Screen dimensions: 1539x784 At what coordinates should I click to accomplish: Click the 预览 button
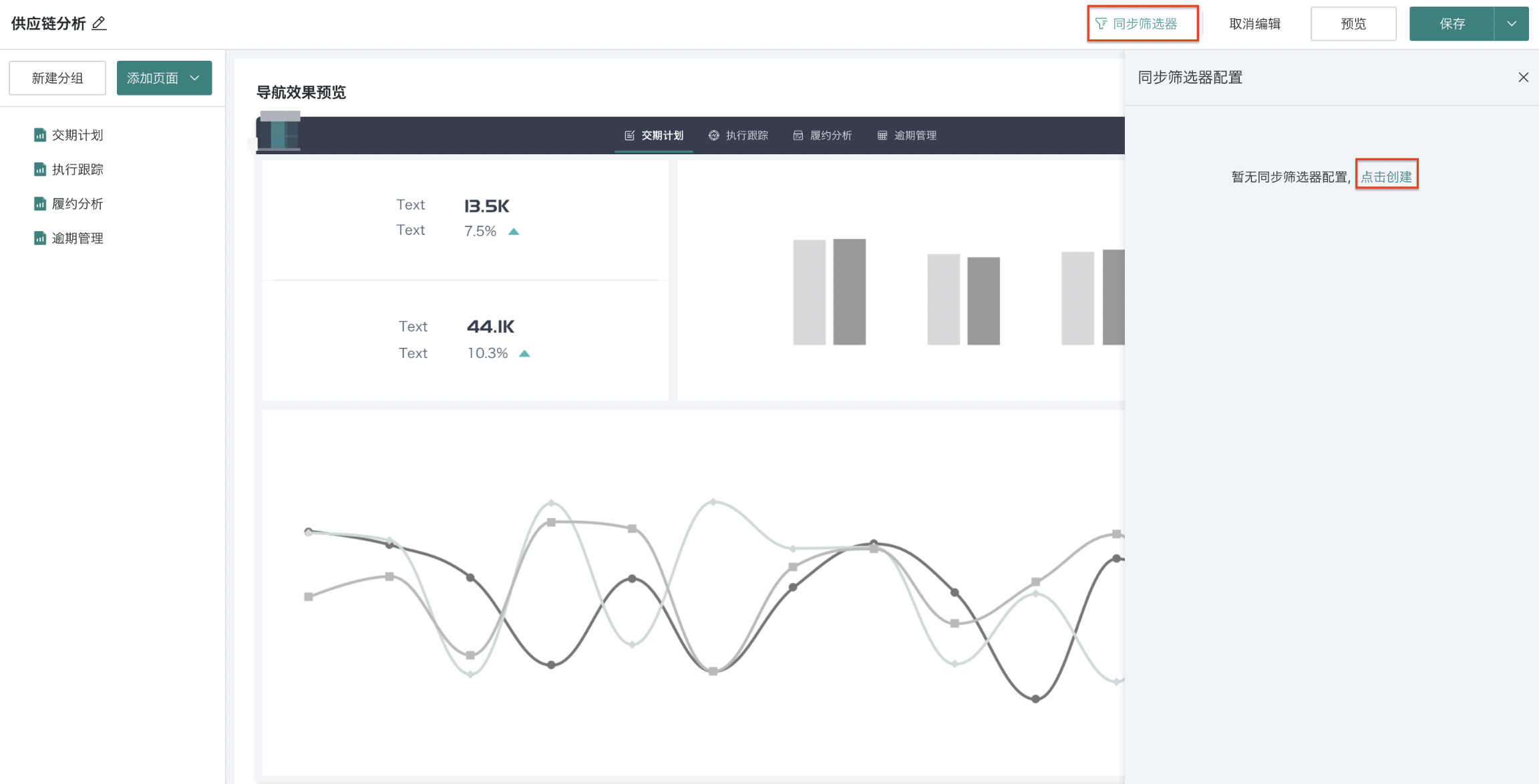[x=1353, y=24]
